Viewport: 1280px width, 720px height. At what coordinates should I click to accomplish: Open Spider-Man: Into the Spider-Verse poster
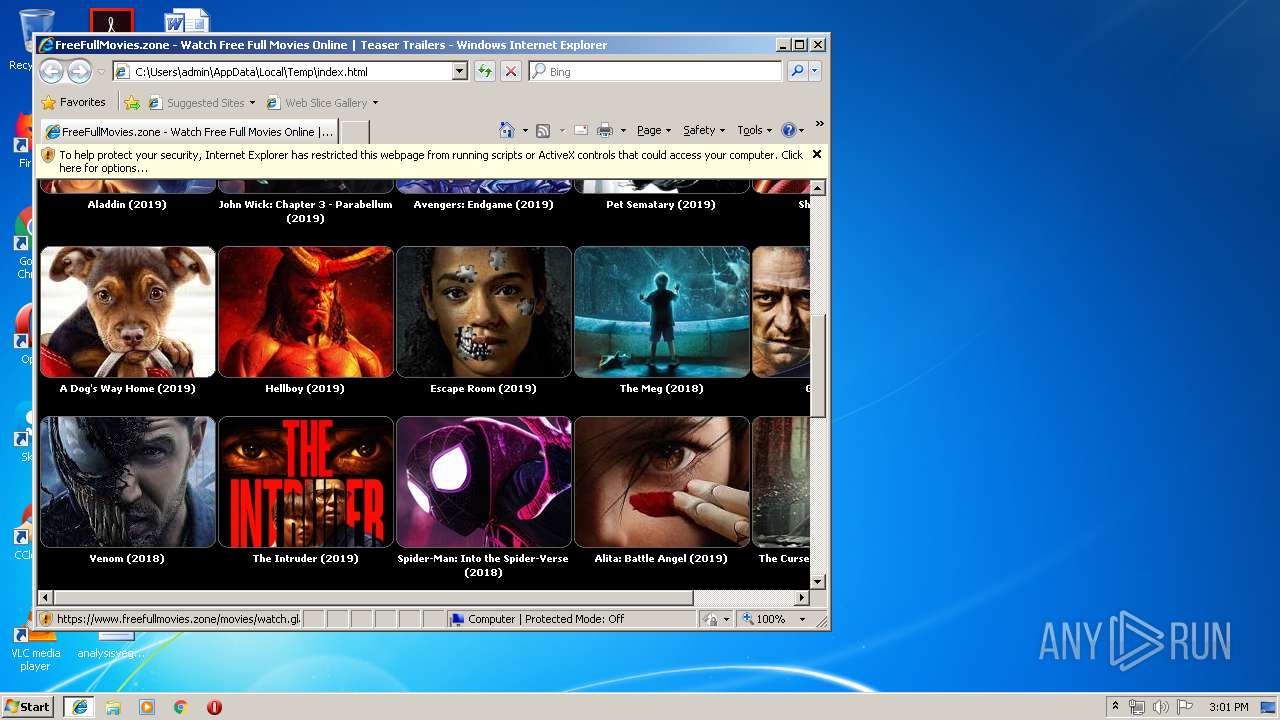coord(483,482)
